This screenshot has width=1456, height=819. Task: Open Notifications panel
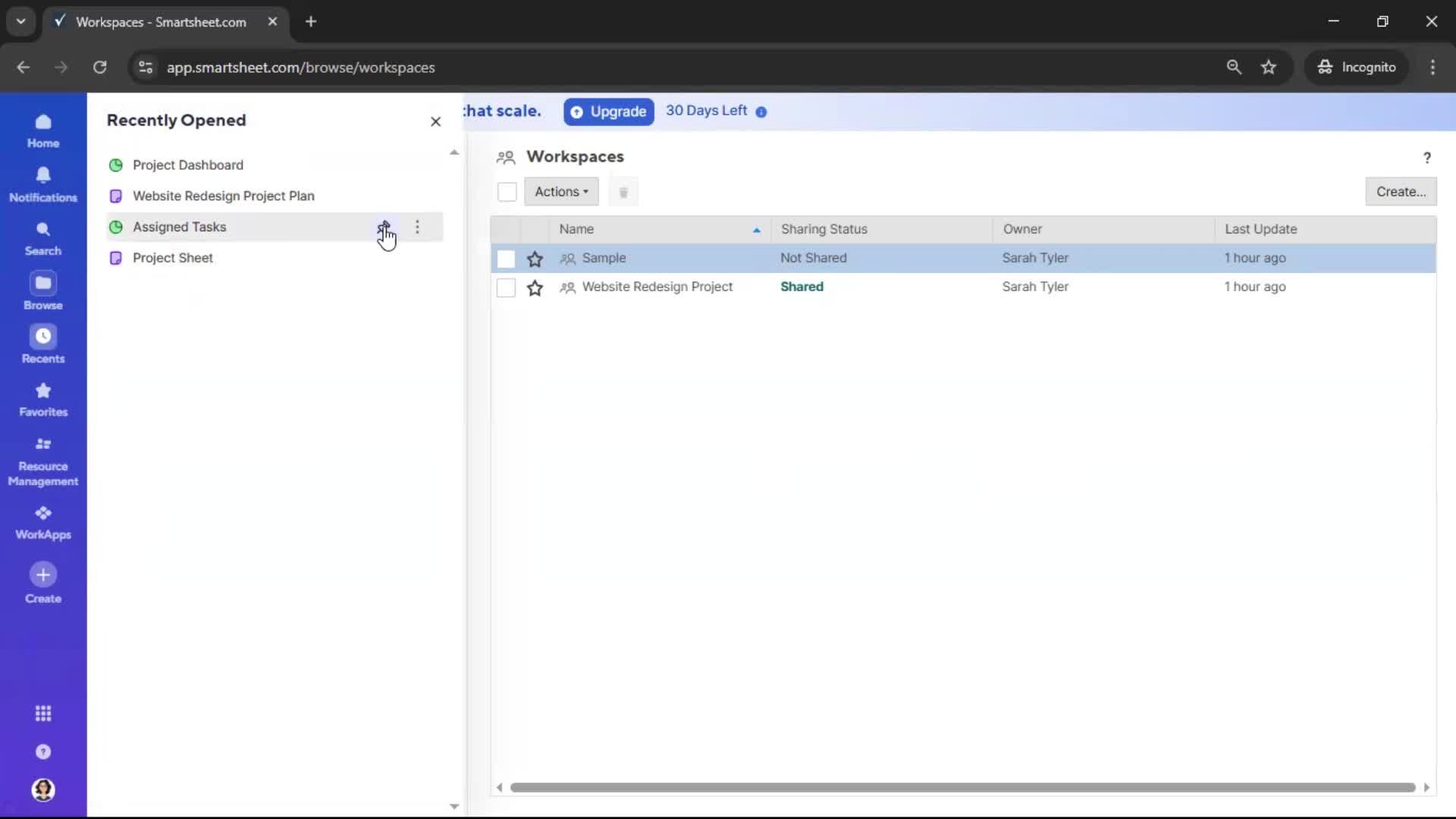click(x=43, y=182)
